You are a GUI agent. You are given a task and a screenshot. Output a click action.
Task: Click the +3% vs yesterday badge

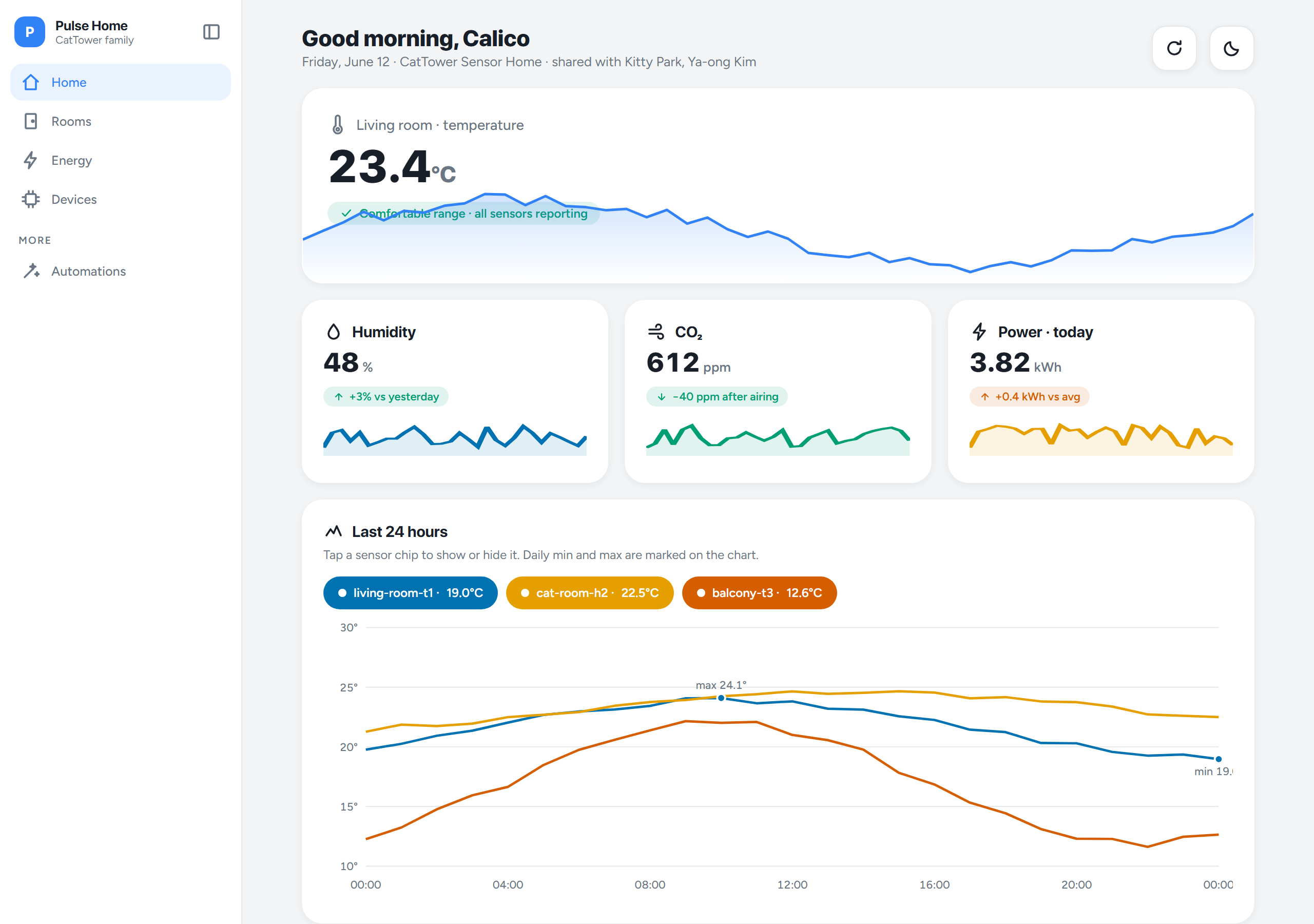pyautogui.click(x=385, y=397)
